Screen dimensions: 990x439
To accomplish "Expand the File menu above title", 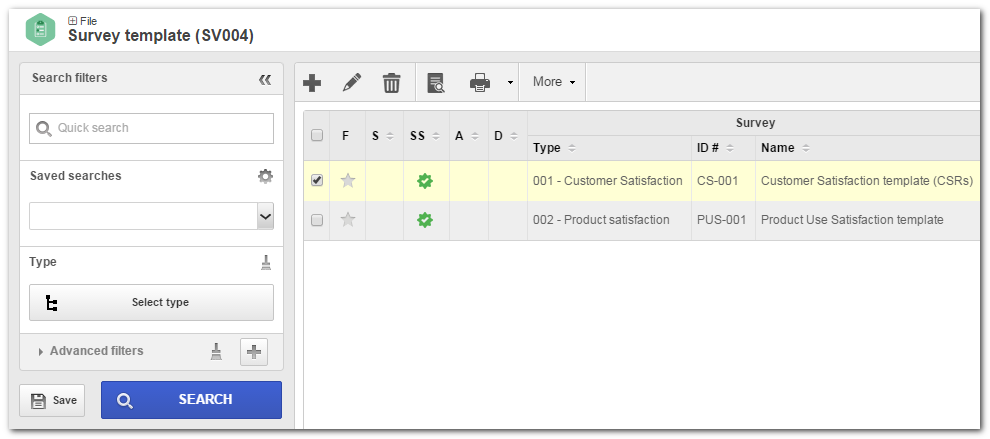I will pyautogui.click(x=82, y=21).
